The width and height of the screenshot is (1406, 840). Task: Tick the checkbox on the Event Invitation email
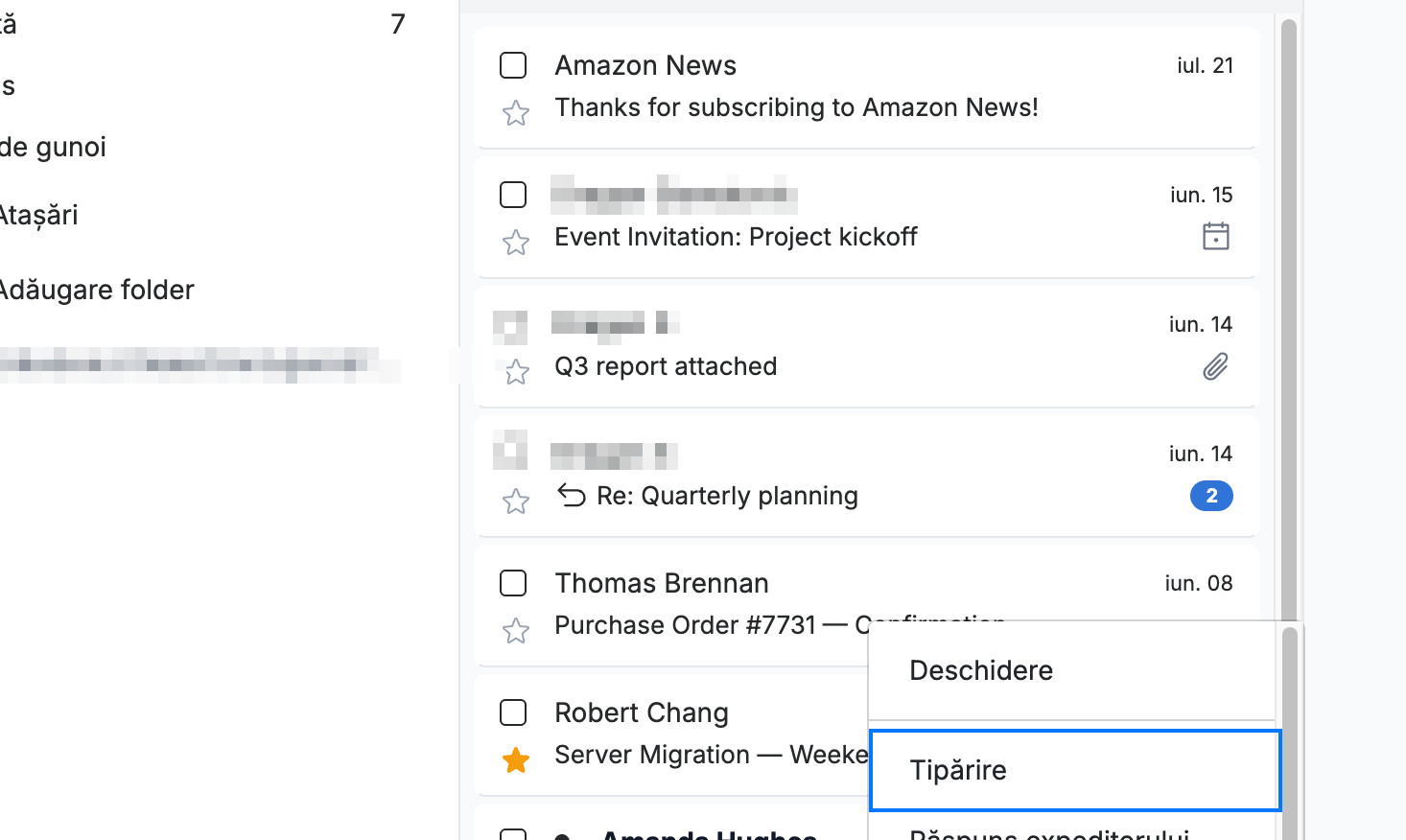tap(513, 195)
